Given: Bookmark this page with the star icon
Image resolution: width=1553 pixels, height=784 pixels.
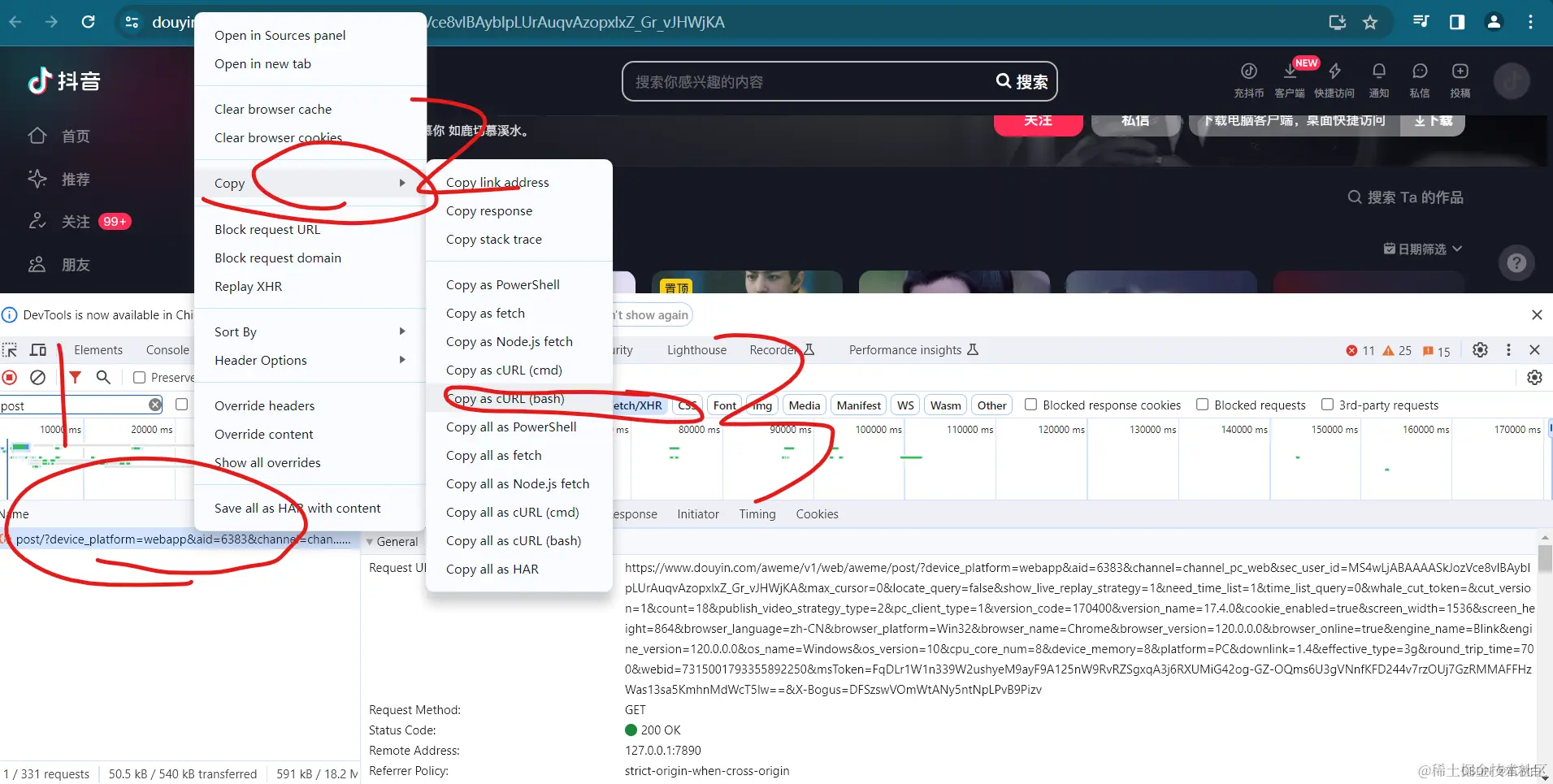Looking at the screenshot, I should pos(1370,22).
